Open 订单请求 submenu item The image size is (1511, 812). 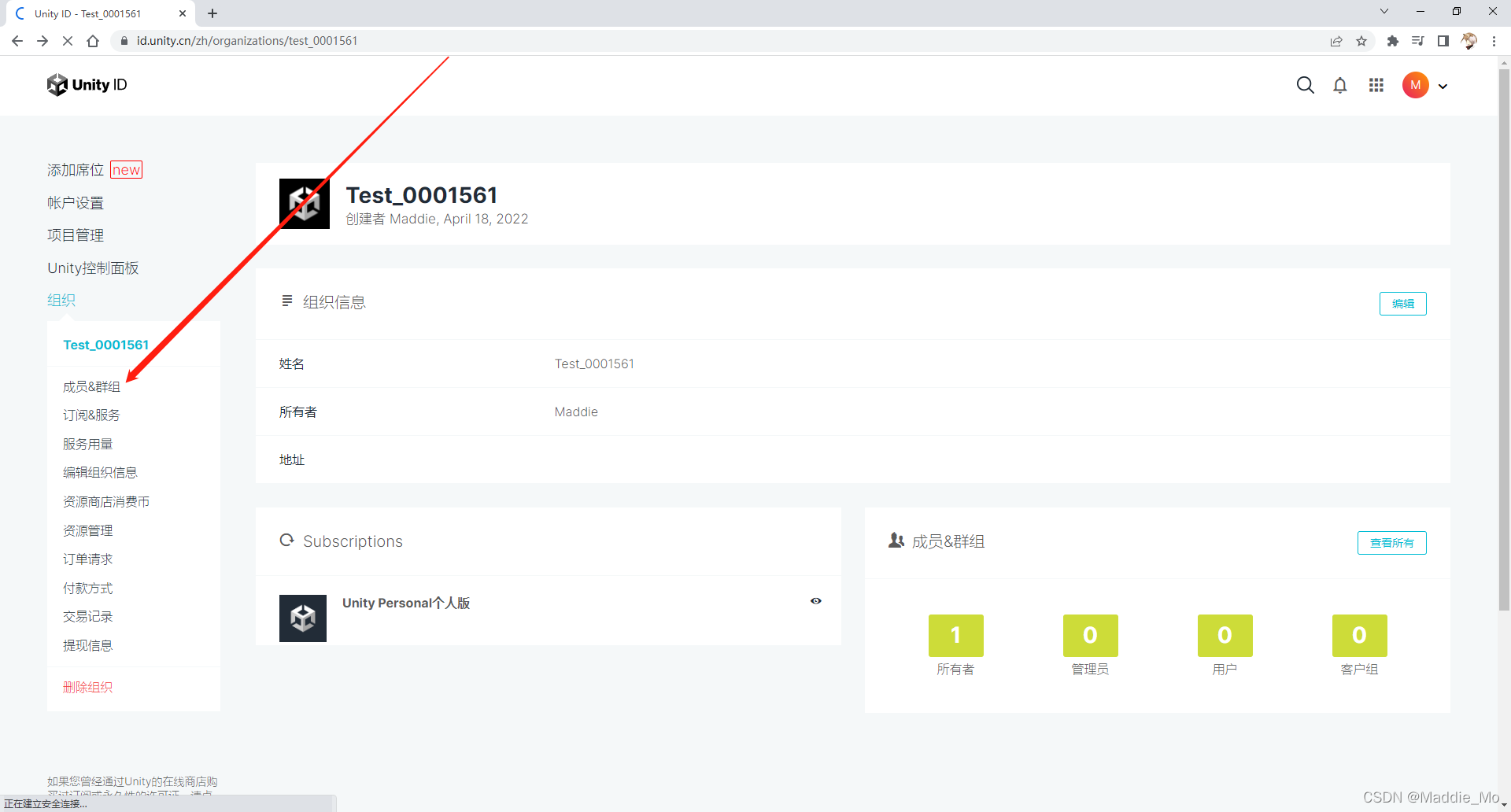point(87,559)
